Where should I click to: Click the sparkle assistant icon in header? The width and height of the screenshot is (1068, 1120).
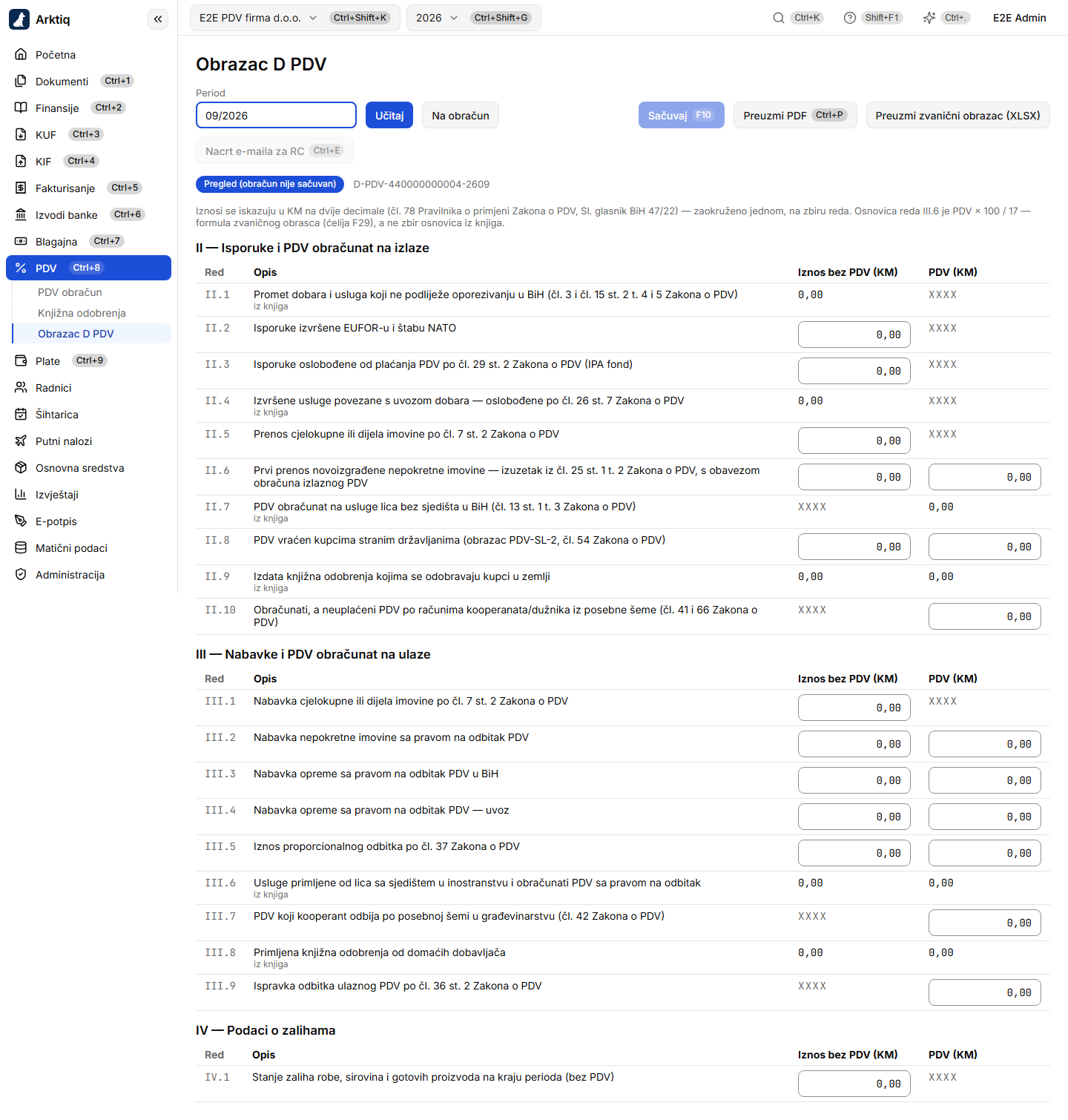pos(929,18)
